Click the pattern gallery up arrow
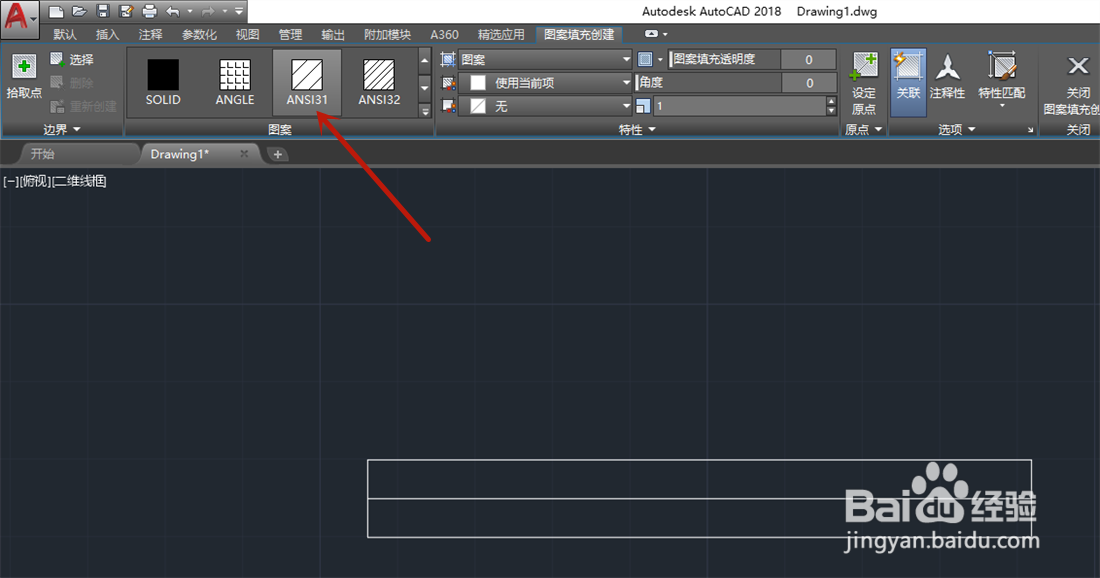This screenshot has width=1100, height=578. point(424,60)
